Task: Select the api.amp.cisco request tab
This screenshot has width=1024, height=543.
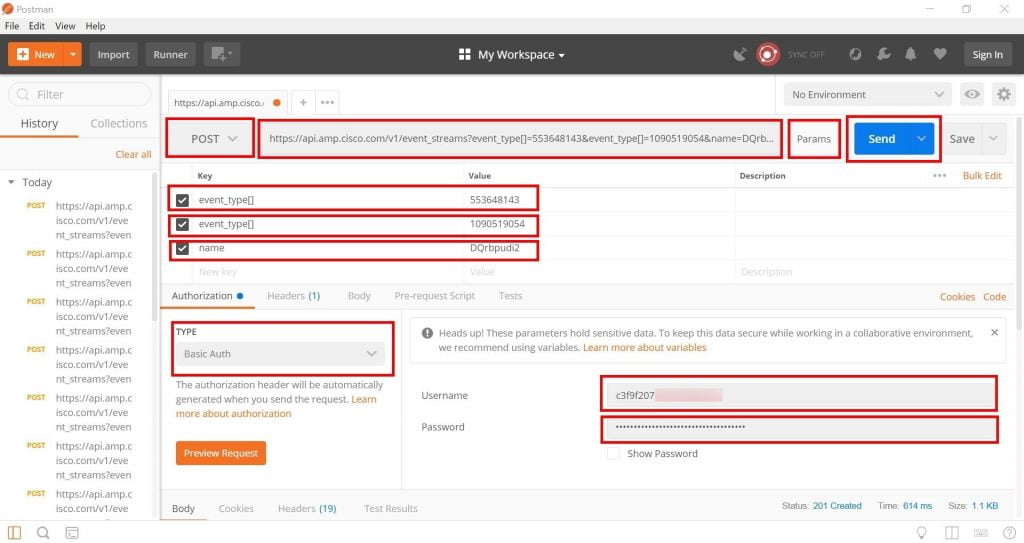Action: [x=227, y=103]
